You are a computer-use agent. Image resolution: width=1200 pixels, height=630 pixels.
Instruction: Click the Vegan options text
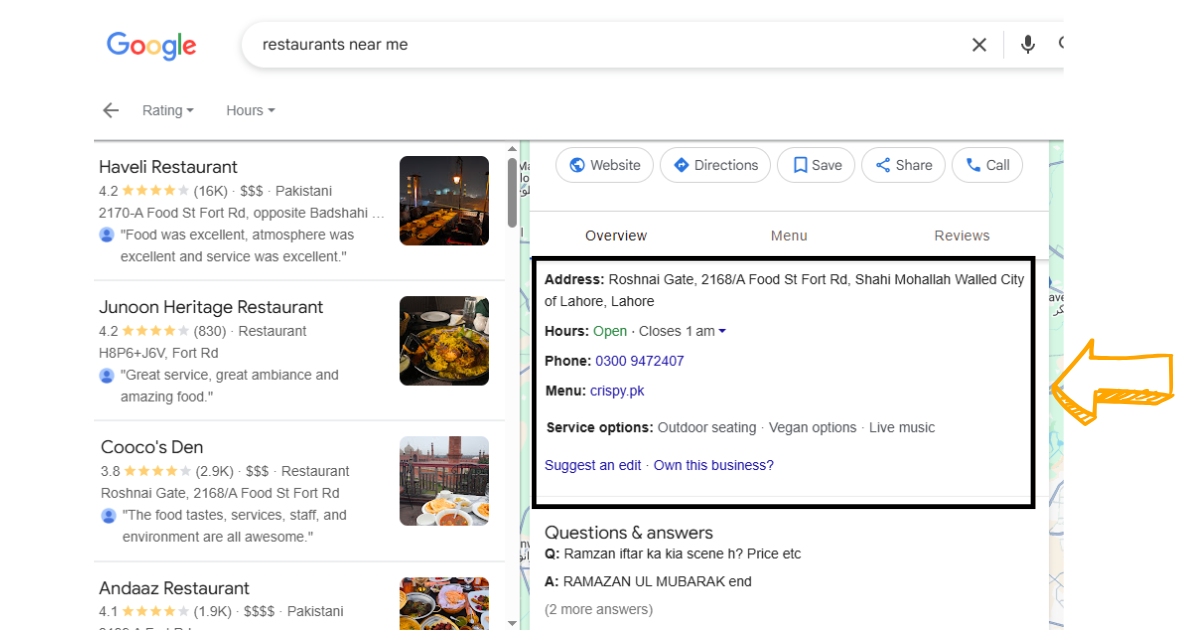pyautogui.click(x=813, y=427)
